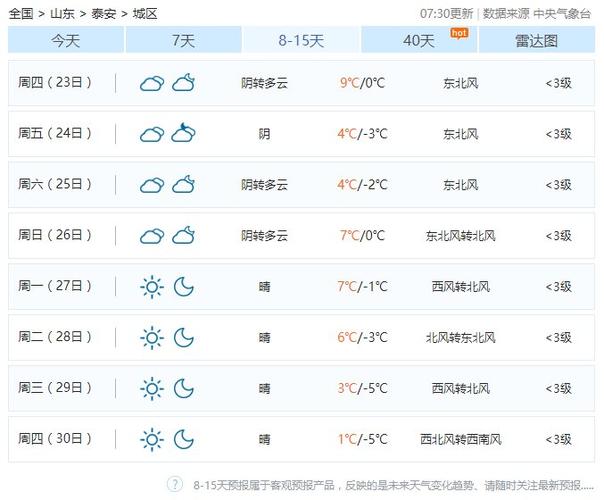The width and height of the screenshot is (604, 500).
Task: Go to 全国 breadcrumb link
Action: (21, 14)
